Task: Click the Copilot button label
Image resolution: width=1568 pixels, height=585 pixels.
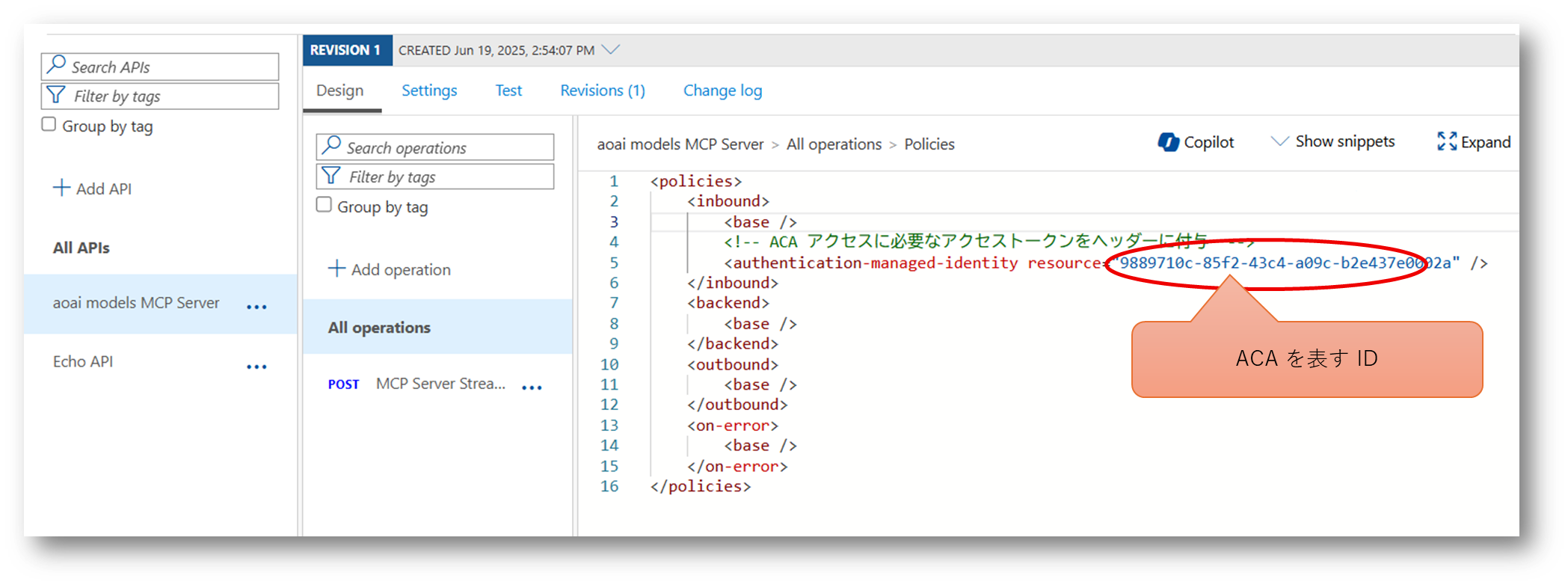Action: [x=1209, y=142]
